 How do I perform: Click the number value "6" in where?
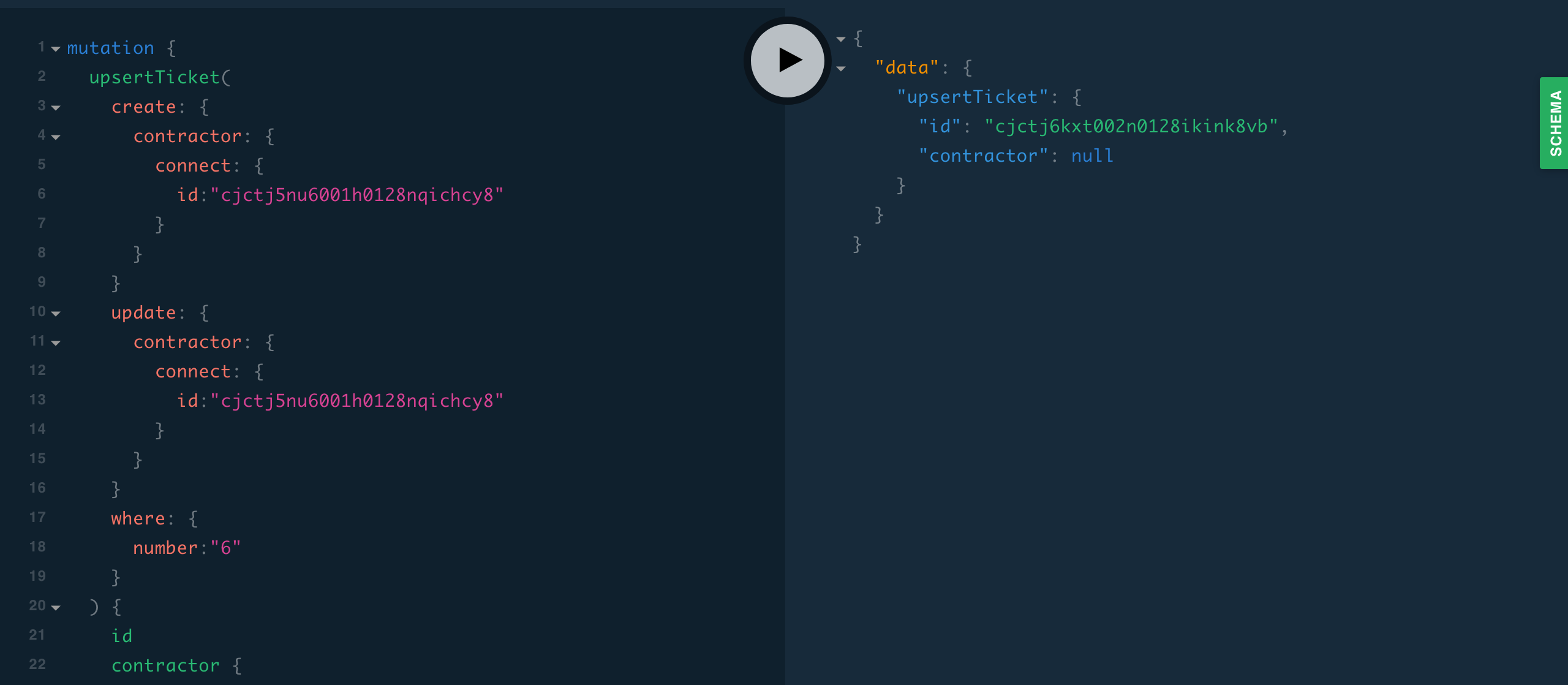tap(225, 548)
